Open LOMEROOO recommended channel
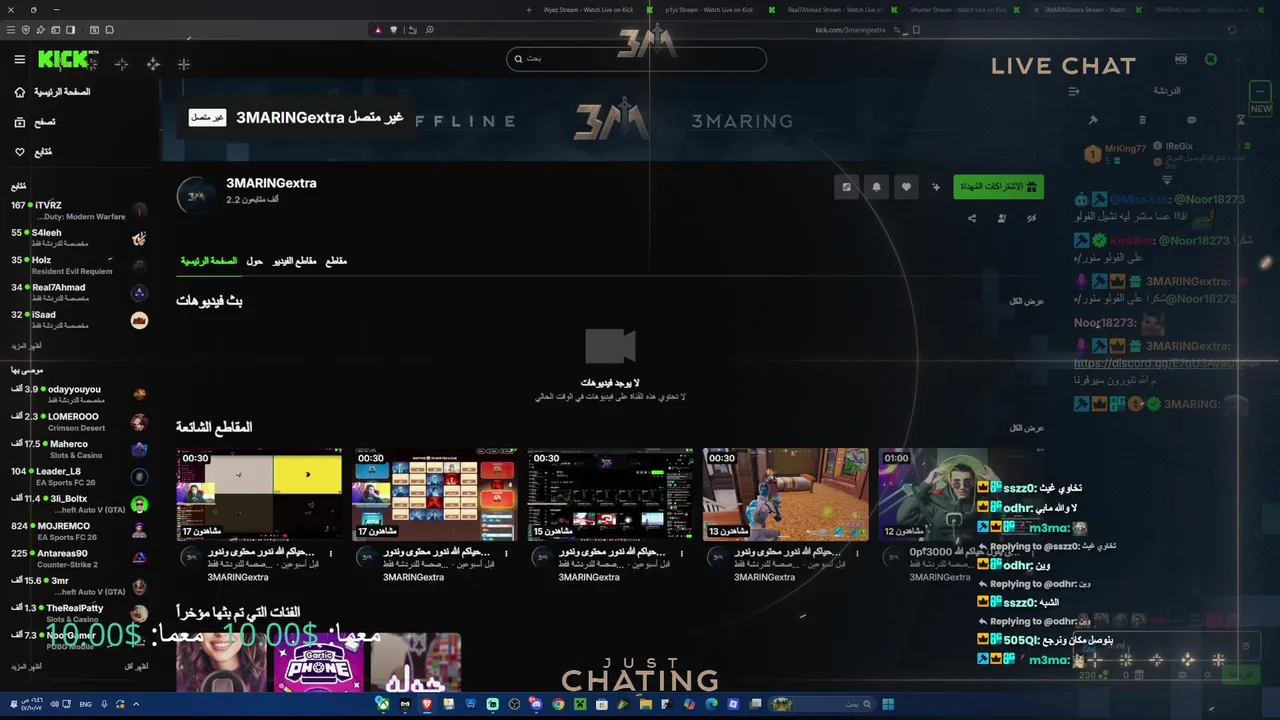Screen dimensions: 1280x720 click(79, 421)
